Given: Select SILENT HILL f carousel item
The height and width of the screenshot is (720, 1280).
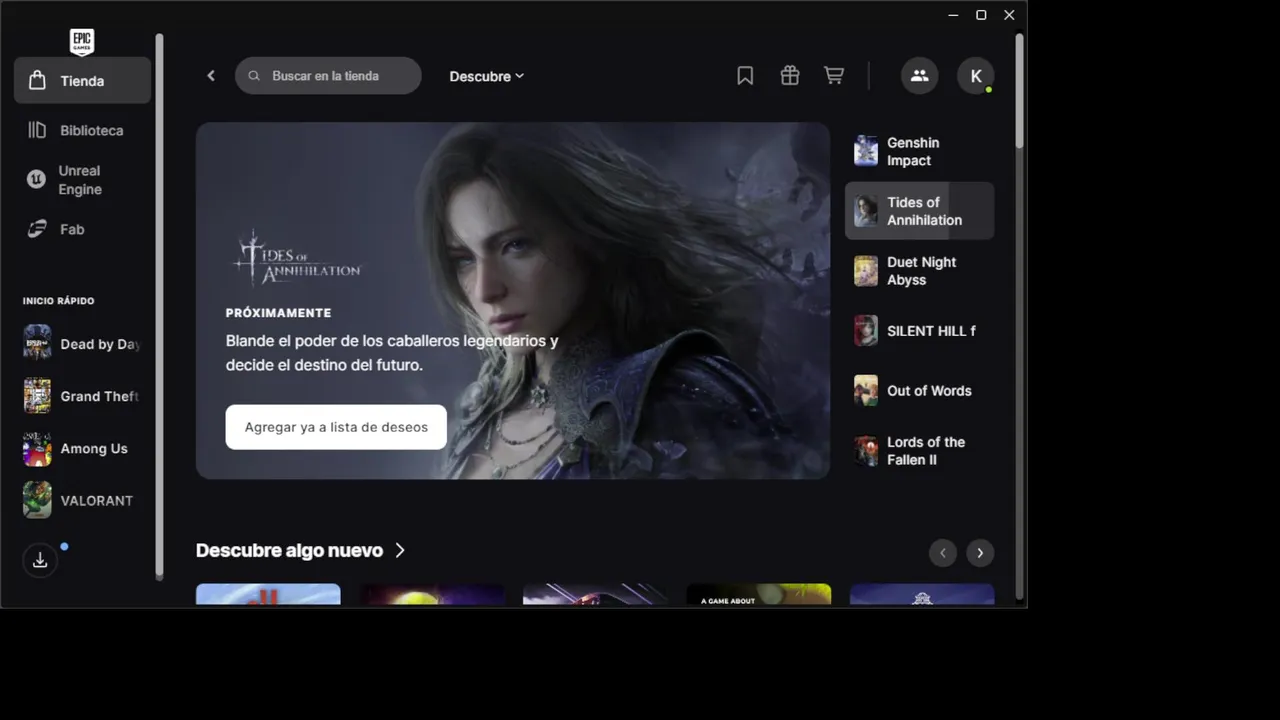Looking at the screenshot, I should (920, 331).
